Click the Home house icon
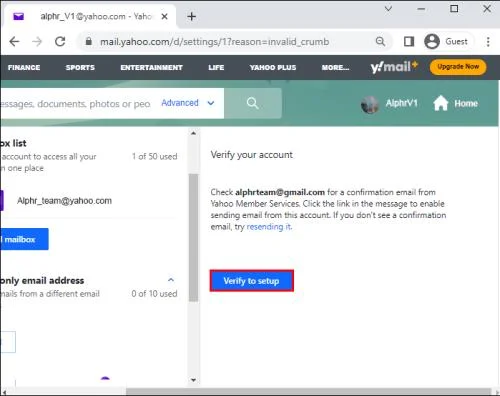Image resolution: width=500 pixels, height=396 pixels. click(441, 103)
